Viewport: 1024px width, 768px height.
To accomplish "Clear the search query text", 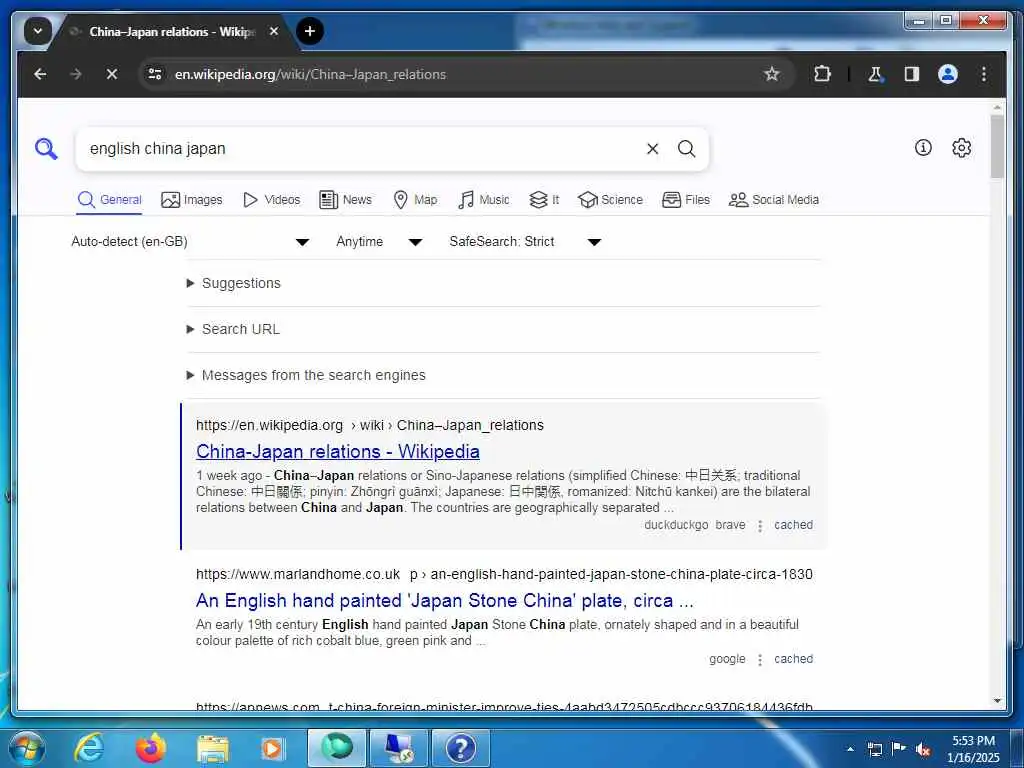I will 652,149.
